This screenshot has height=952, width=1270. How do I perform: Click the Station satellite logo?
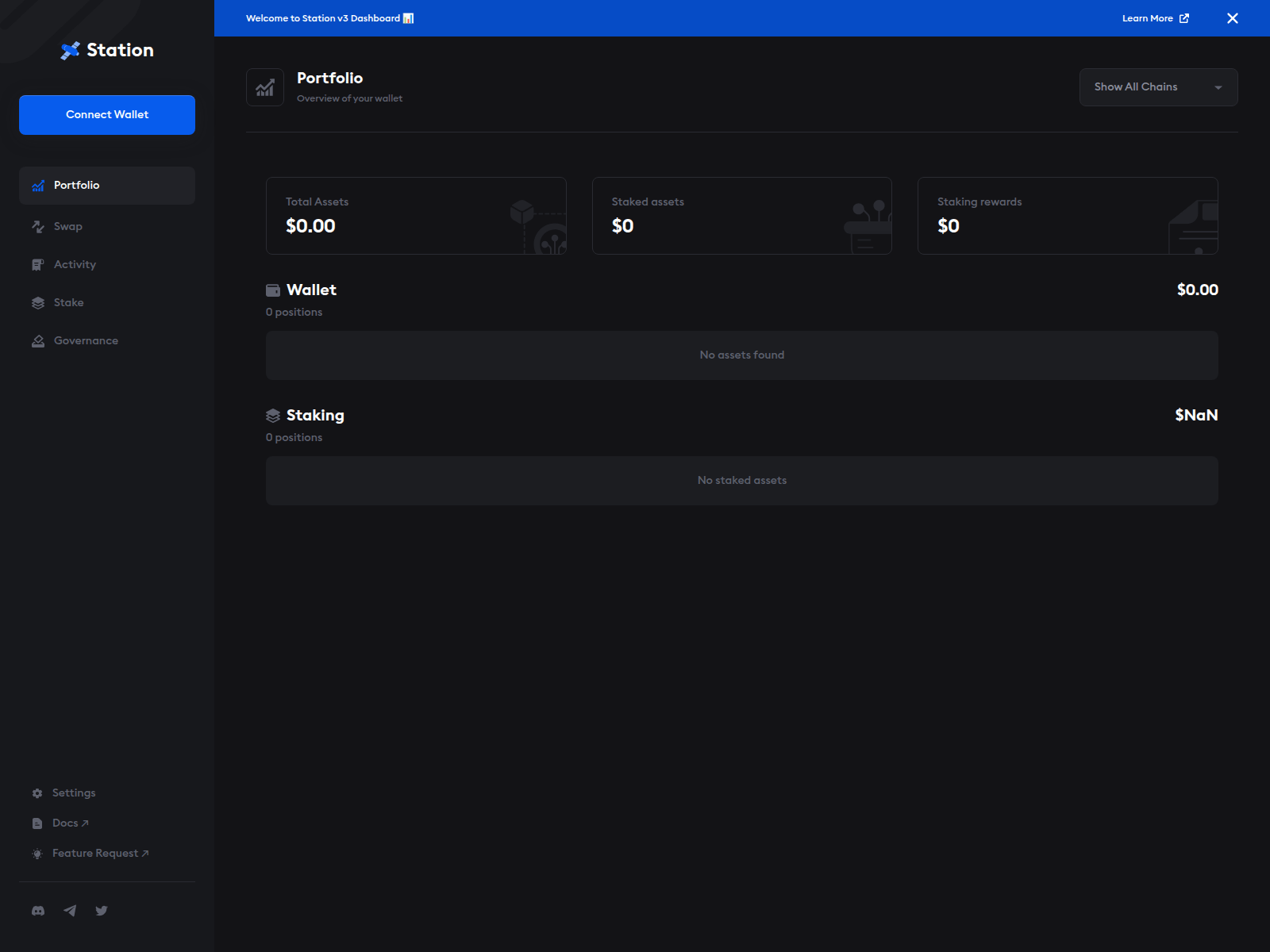(70, 49)
